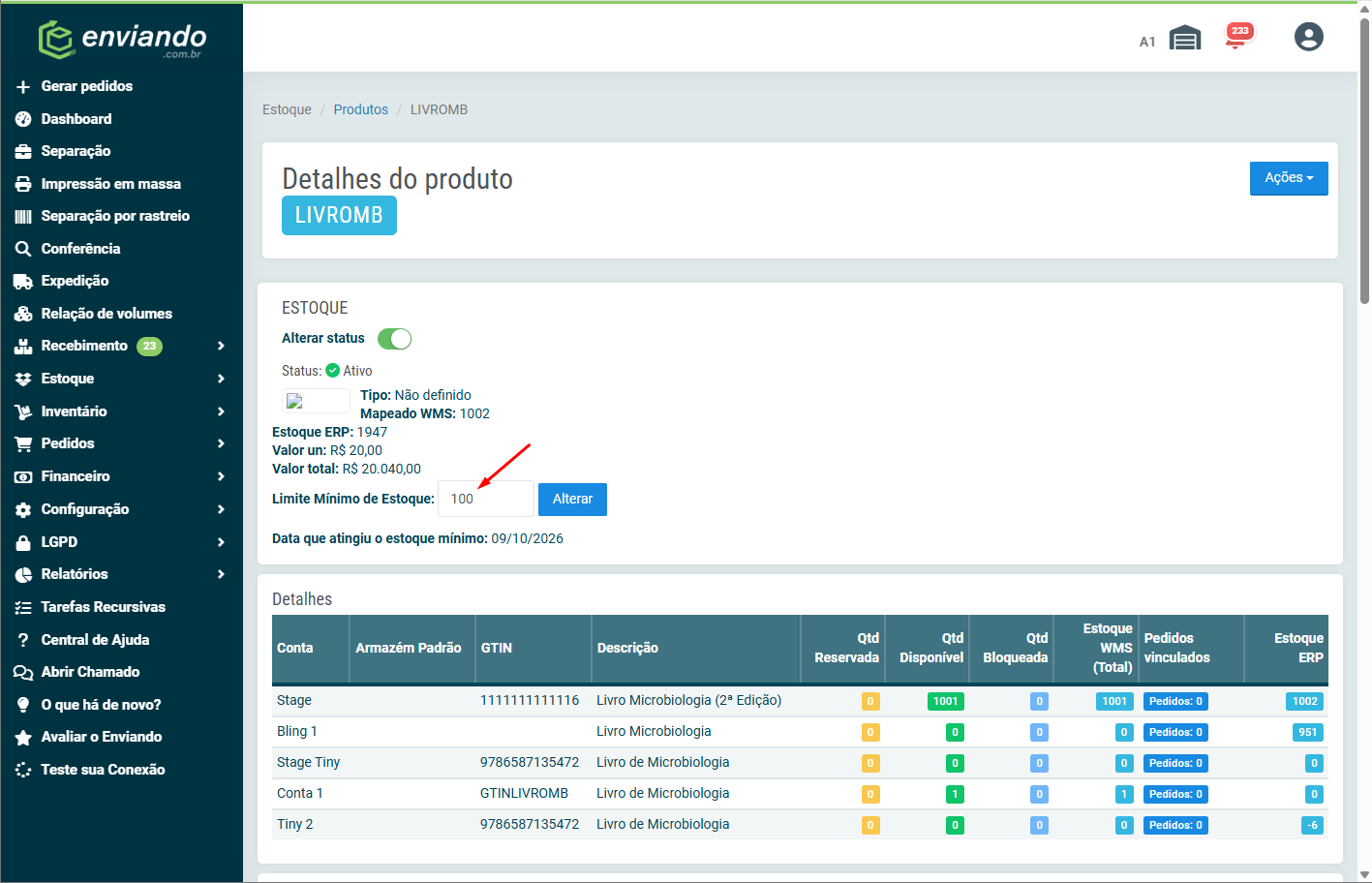This screenshot has width=1372, height=883.
Task: Click the Pedidos: 0 badge in Stage row
Action: 1175,701
